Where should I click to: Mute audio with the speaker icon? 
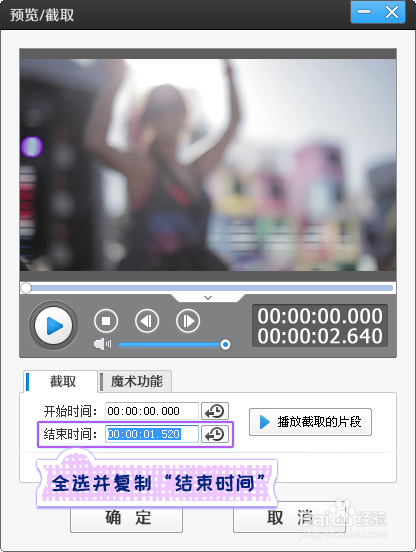(x=102, y=344)
